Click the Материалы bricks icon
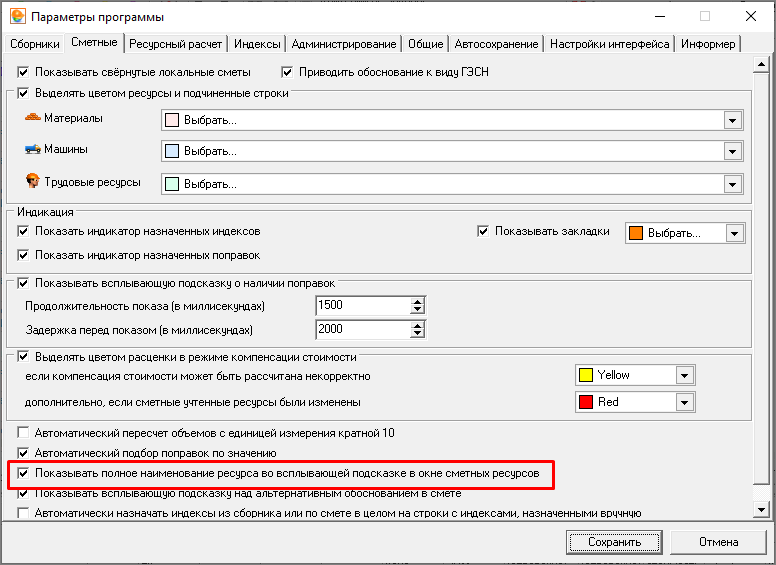 [x=33, y=118]
